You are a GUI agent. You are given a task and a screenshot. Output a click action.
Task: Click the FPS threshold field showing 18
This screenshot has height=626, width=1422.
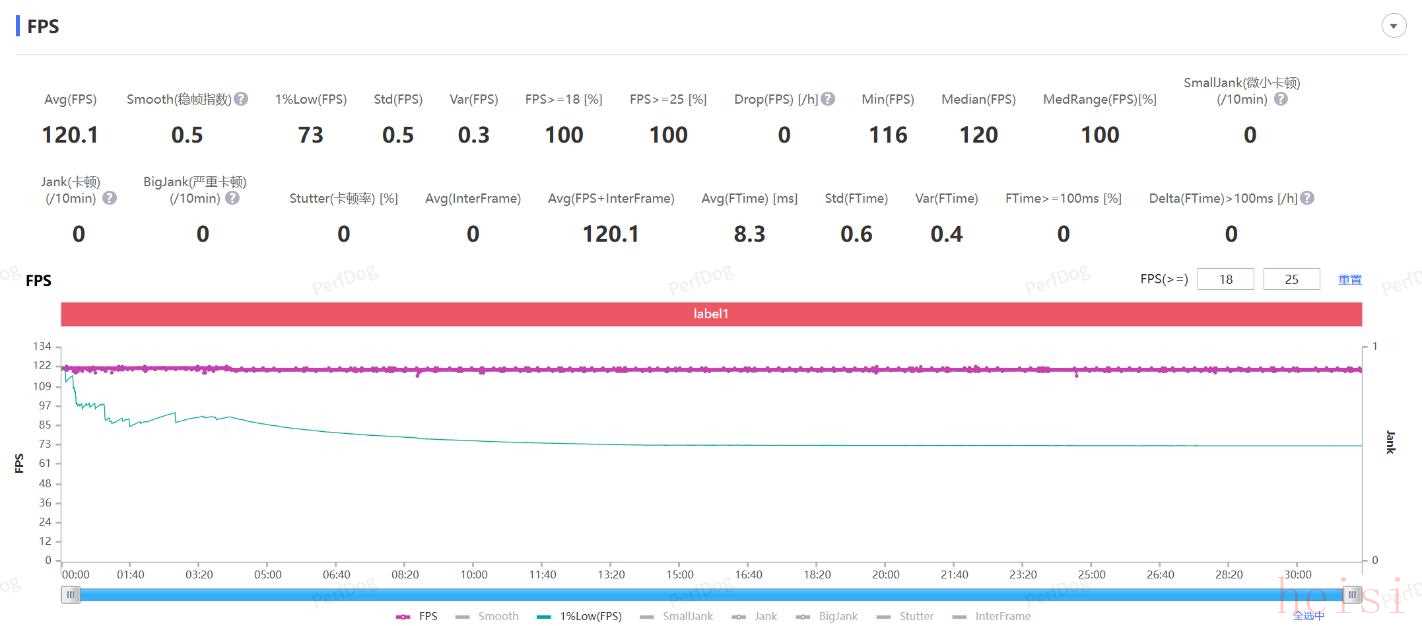1225,279
